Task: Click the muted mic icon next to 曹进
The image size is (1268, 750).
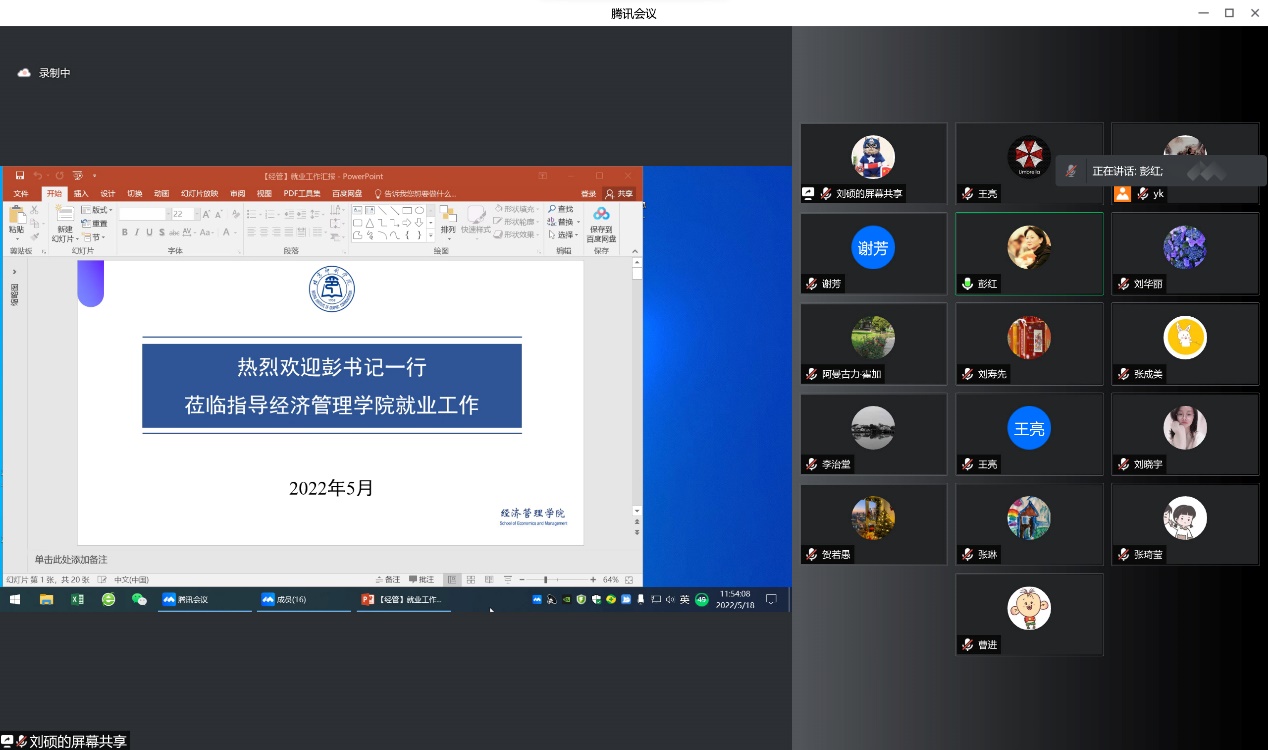Action: [x=968, y=645]
